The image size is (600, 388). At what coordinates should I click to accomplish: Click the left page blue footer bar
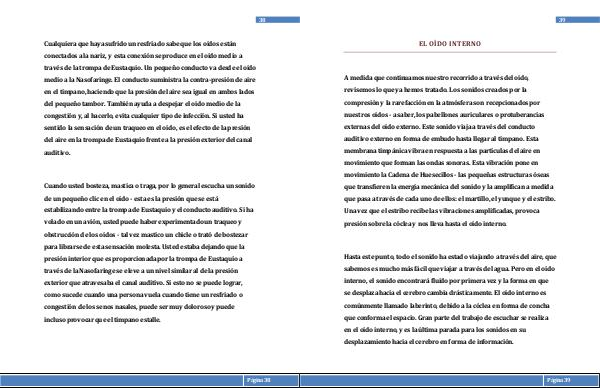(150, 380)
